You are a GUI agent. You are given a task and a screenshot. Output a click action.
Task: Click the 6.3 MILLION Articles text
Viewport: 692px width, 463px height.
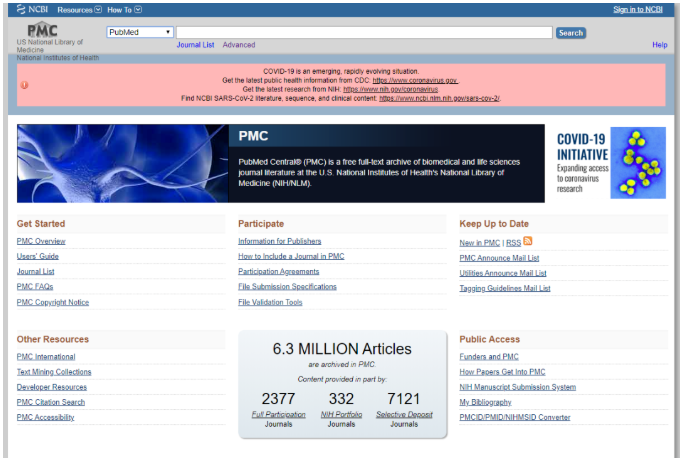(x=342, y=349)
